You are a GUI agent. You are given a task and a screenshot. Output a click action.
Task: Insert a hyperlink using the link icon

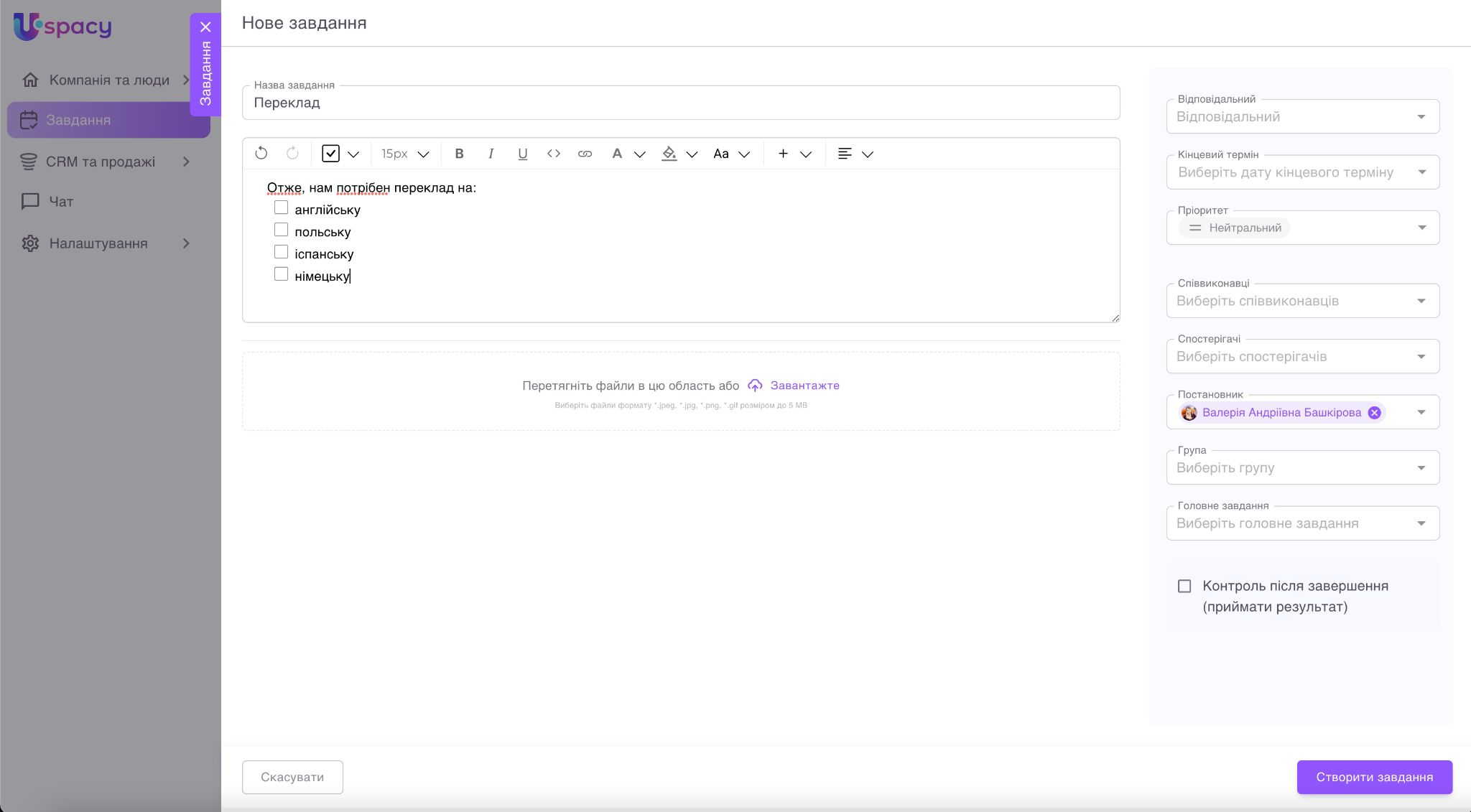[x=585, y=154]
